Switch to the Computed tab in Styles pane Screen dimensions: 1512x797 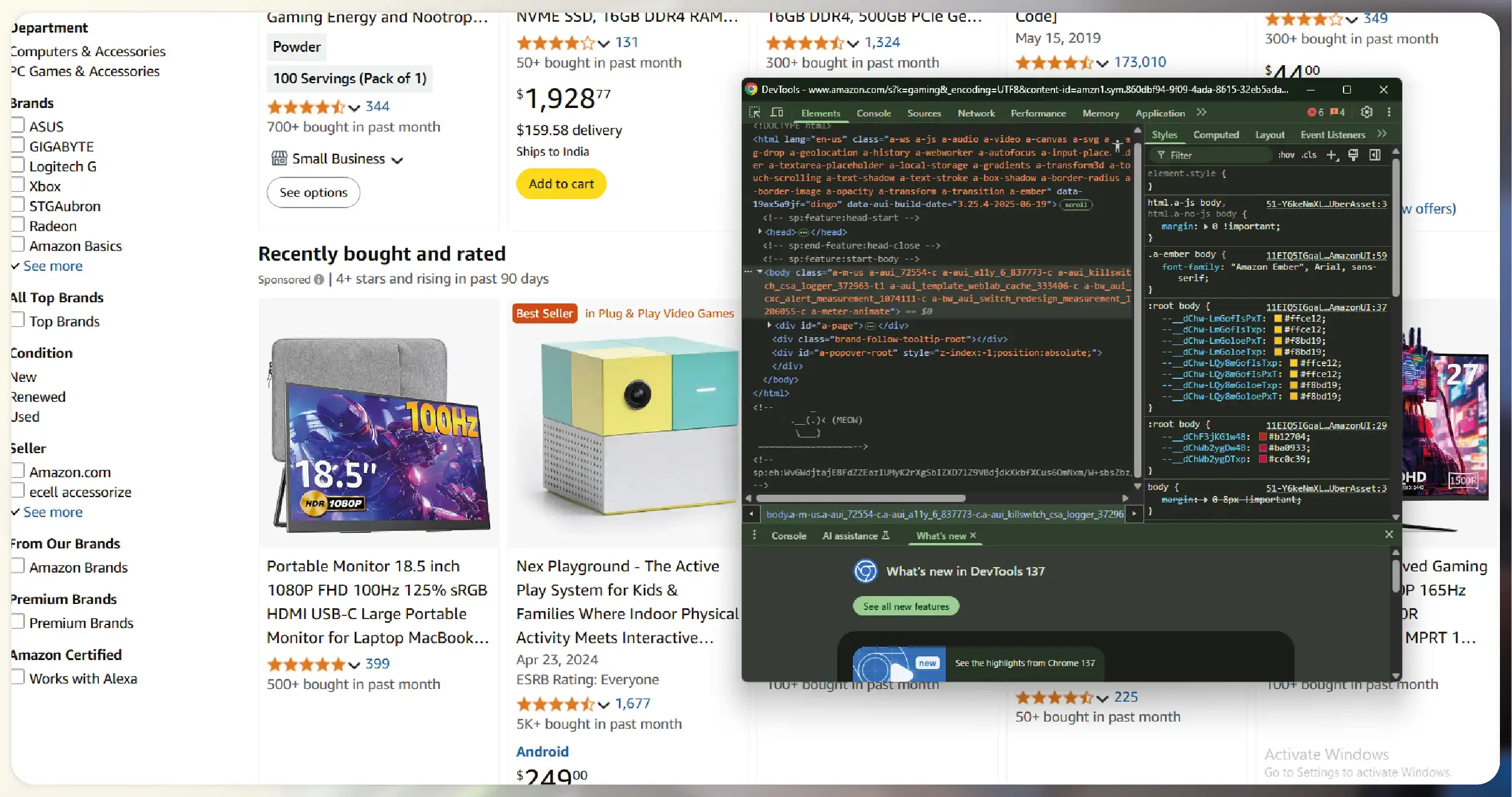pyautogui.click(x=1217, y=134)
